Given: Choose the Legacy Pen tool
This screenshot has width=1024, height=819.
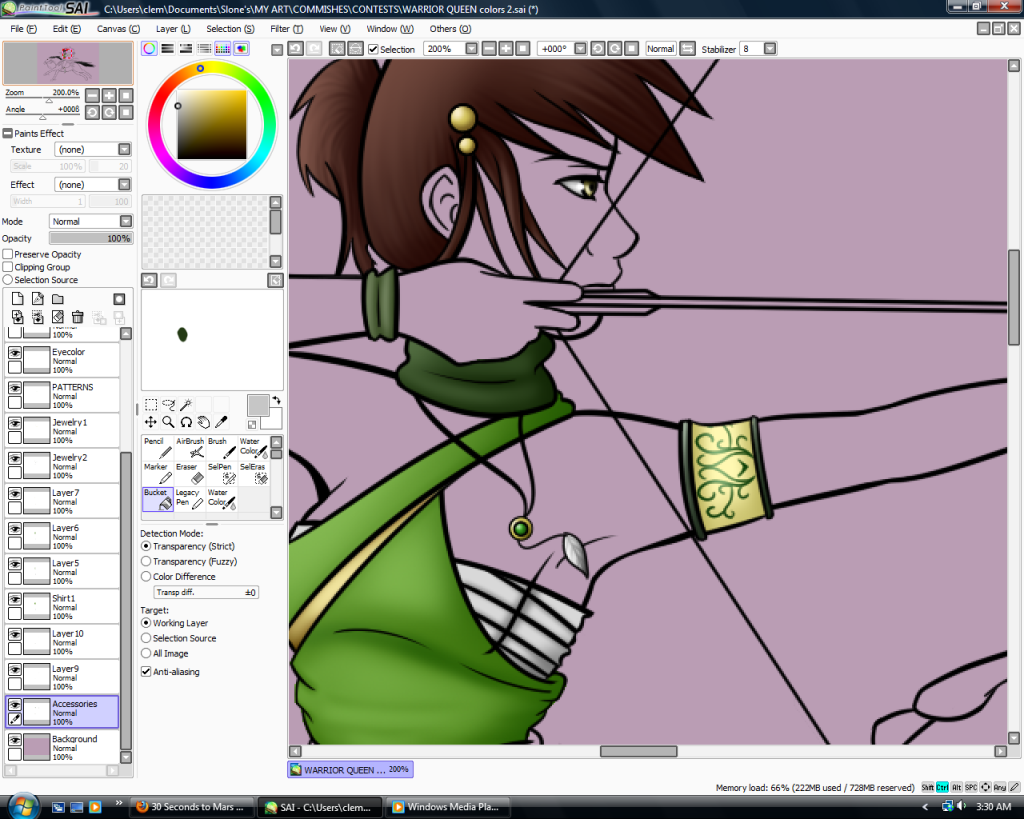Looking at the screenshot, I should tap(189, 499).
